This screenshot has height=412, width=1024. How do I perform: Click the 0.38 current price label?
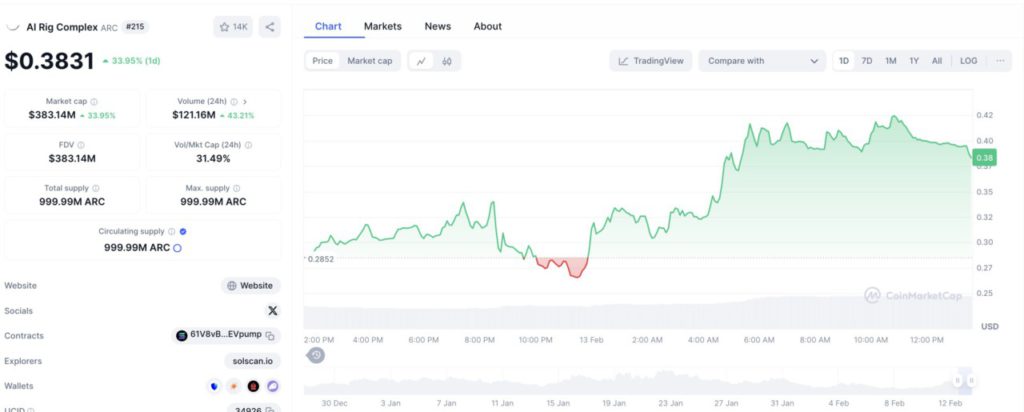[983, 157]
